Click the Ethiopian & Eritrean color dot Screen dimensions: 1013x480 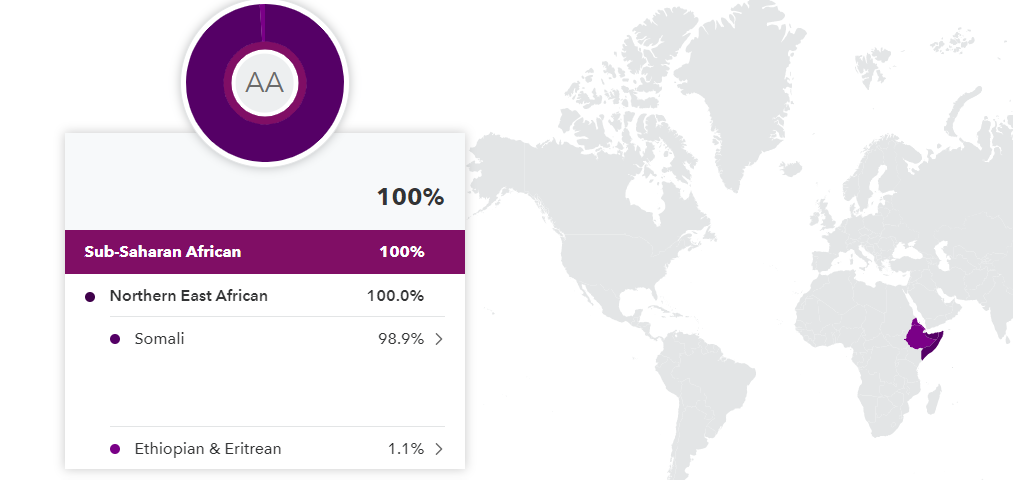click(x=115, y=449)
